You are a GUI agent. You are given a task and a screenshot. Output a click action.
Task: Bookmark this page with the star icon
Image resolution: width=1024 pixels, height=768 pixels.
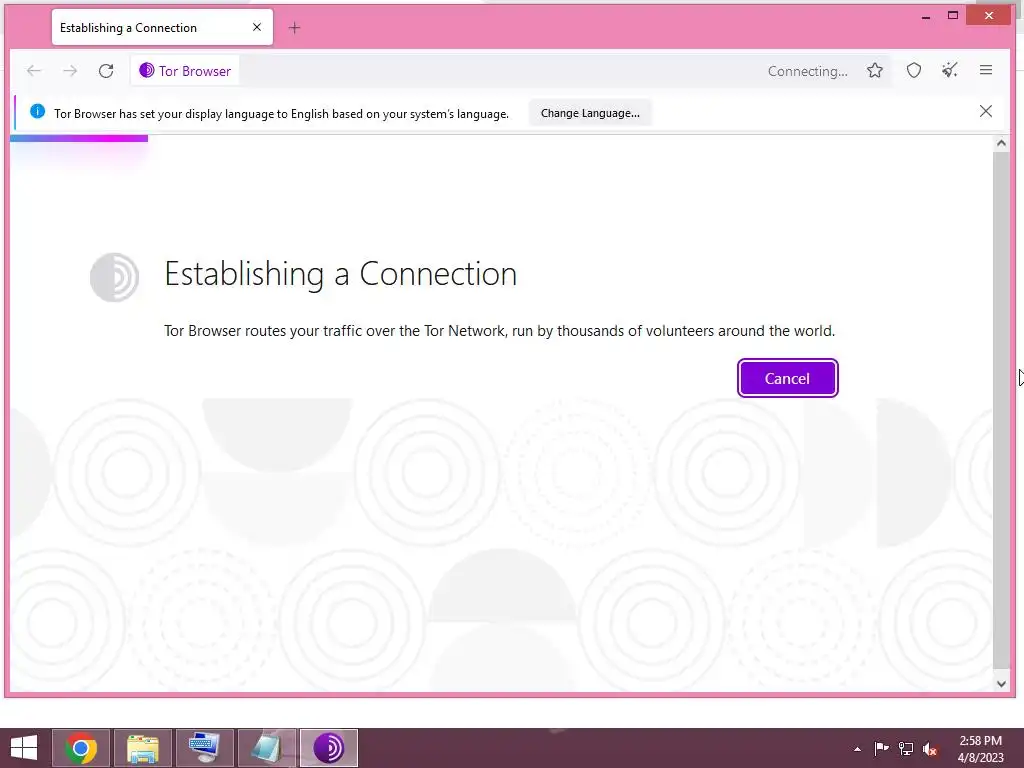pos(875,71)
